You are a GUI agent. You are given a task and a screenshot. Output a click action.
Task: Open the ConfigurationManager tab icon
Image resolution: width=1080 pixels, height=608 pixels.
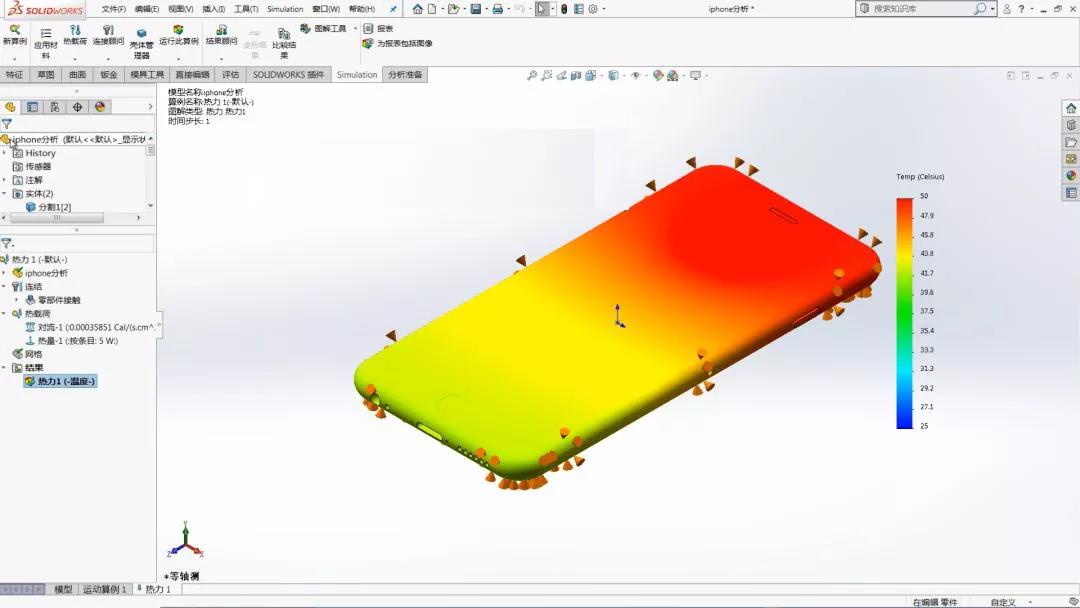(x=54, y=107)
